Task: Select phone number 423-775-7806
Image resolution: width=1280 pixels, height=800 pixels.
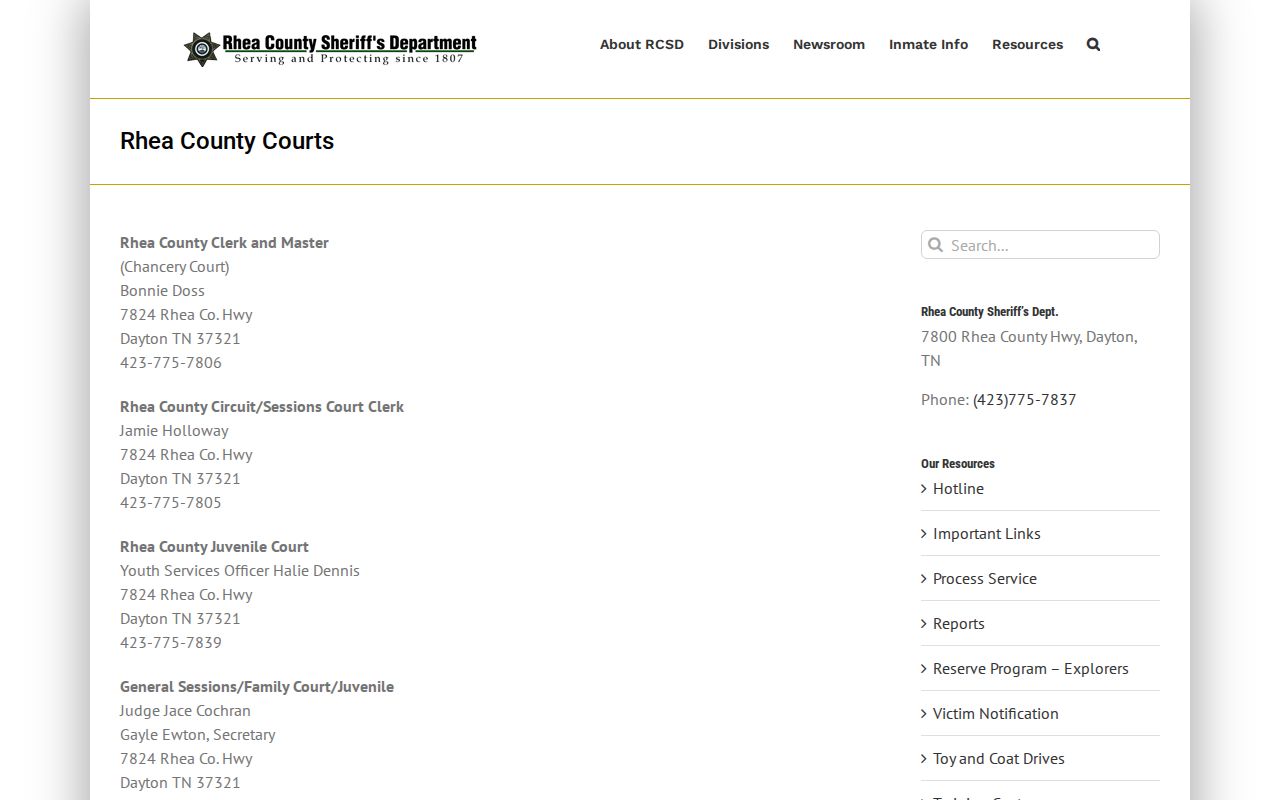Action: [171, 362]
